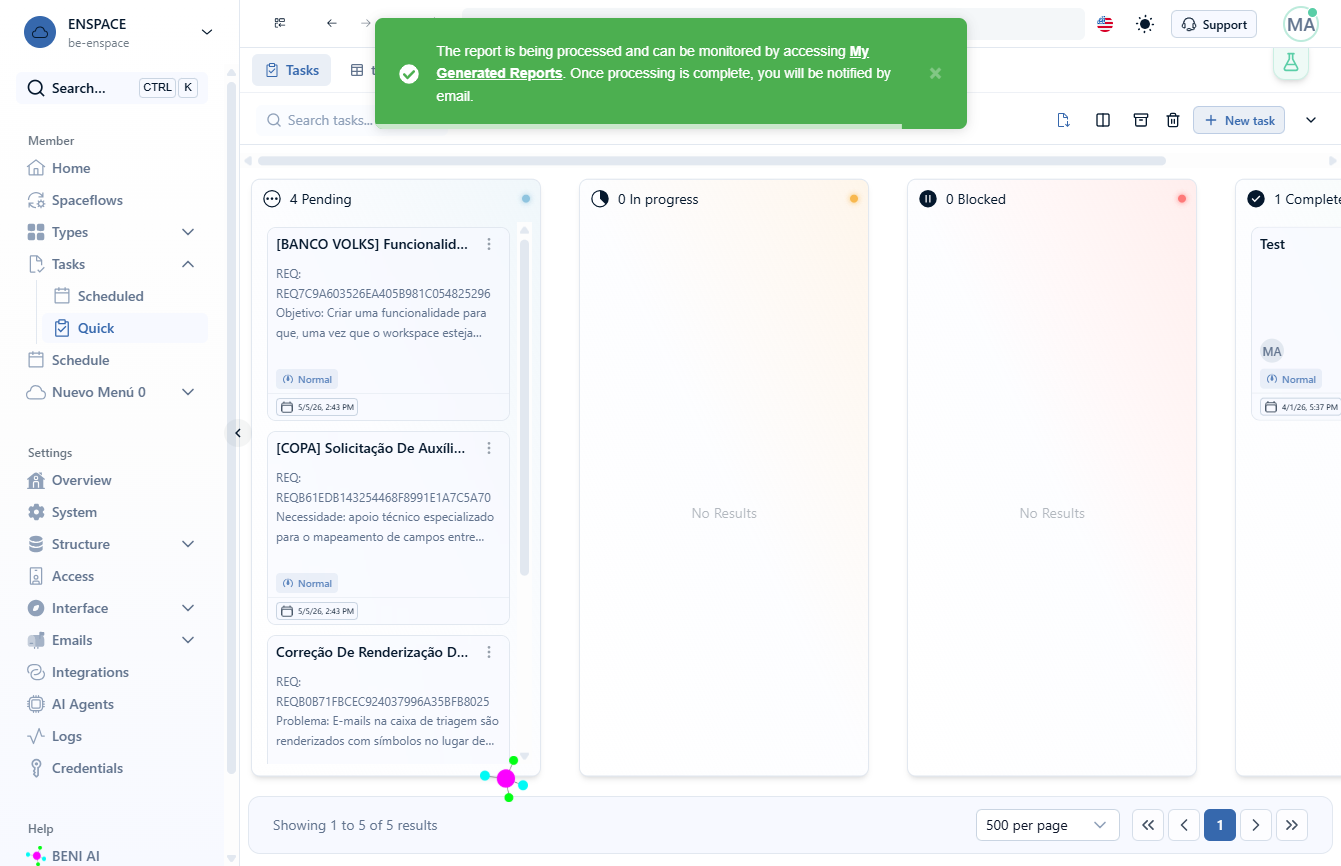The width and height of the screenshot is (1341, 866).
Task: Open My Generated Reports link
Action: click(652, 62)
